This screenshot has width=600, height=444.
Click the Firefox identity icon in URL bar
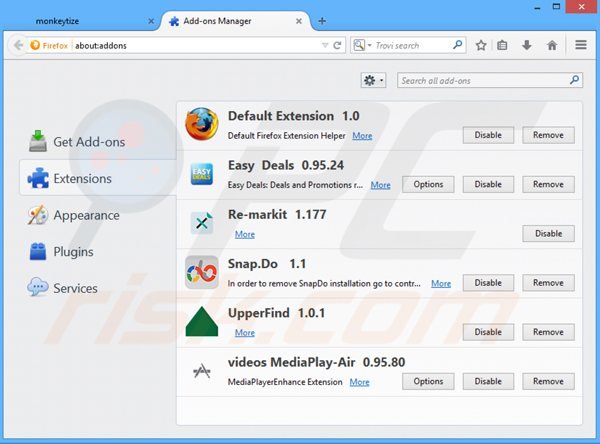point(35,45)
